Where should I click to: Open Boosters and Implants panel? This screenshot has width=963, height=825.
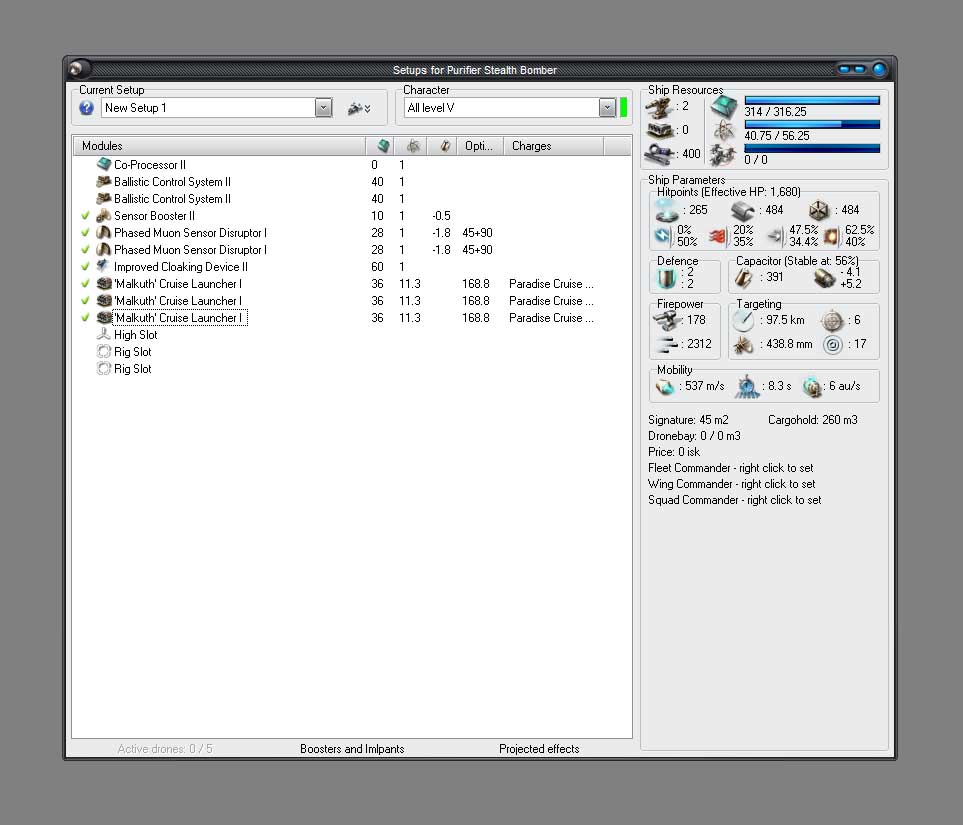[x=352, y=749]
